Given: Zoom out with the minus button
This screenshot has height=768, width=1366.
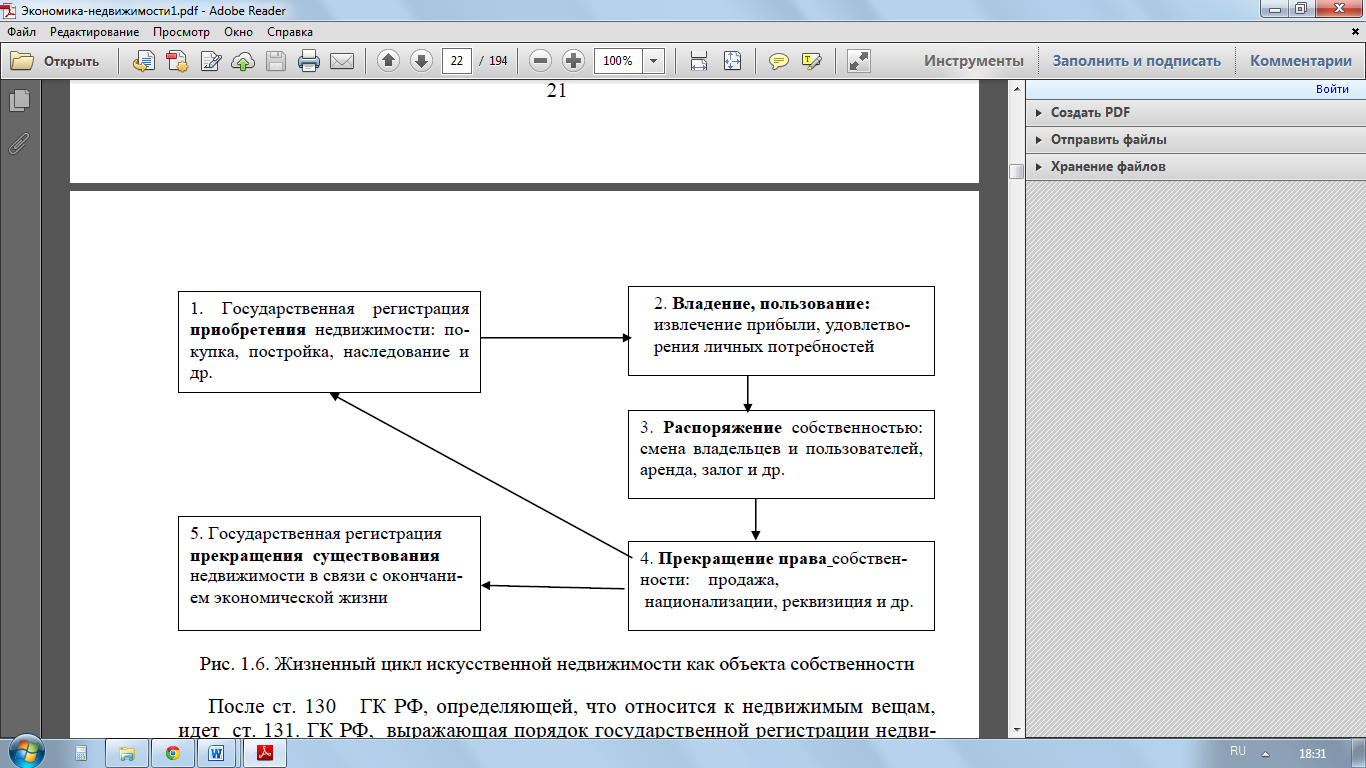Looking at the screenshot, I should (x=541, y=61).
